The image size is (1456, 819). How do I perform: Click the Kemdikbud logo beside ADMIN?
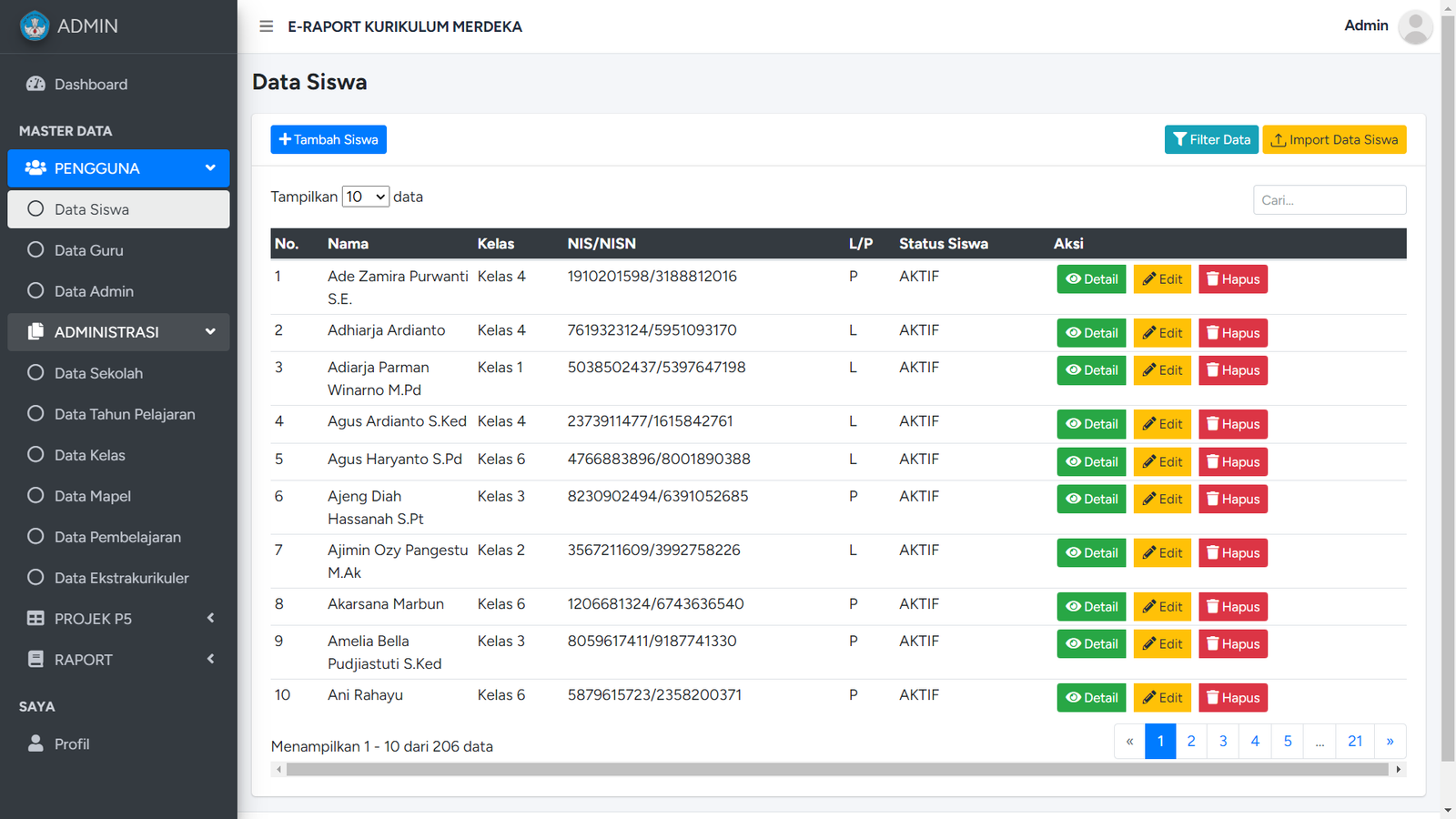pos(35,26)
